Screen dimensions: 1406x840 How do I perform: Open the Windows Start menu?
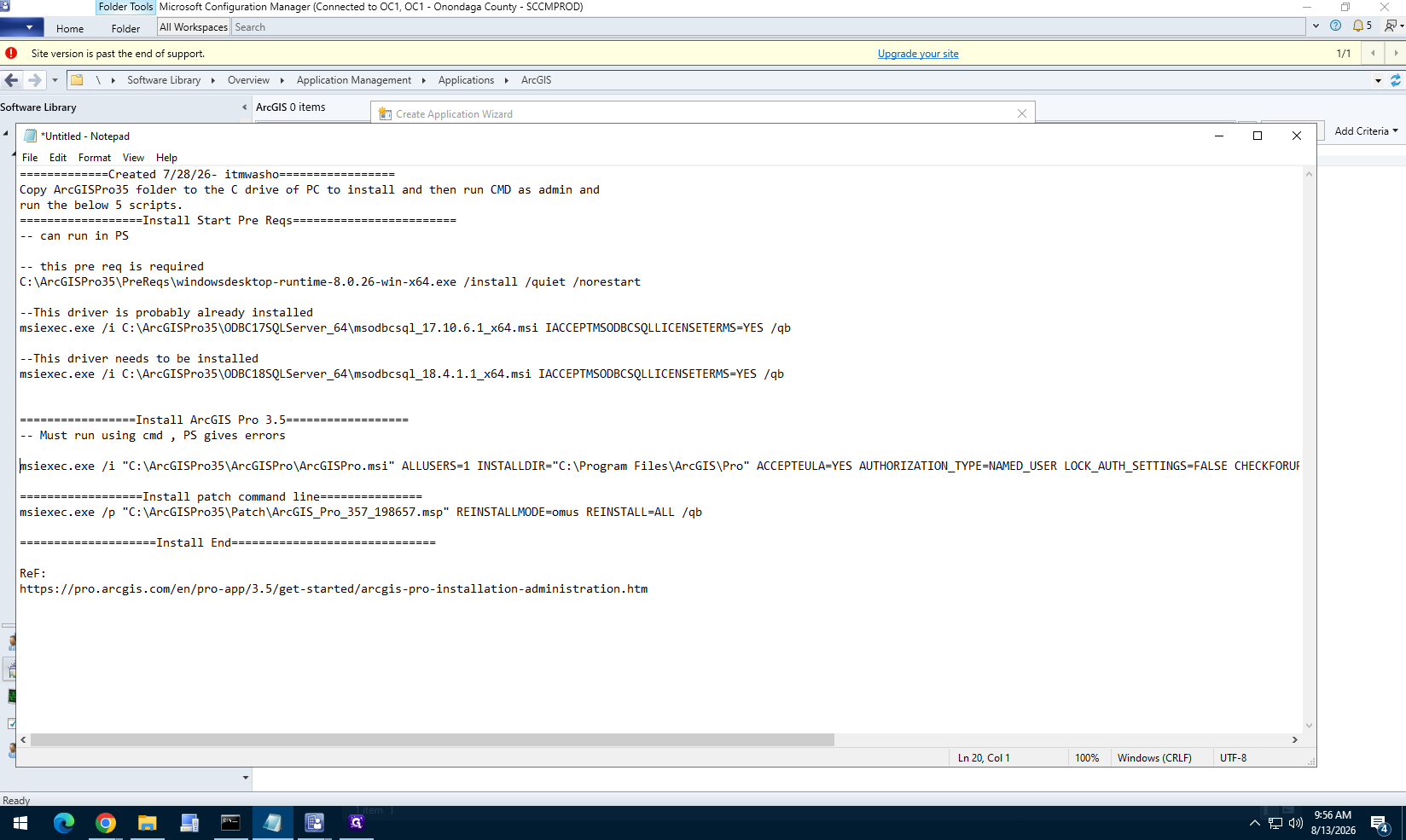click(20, 823)
